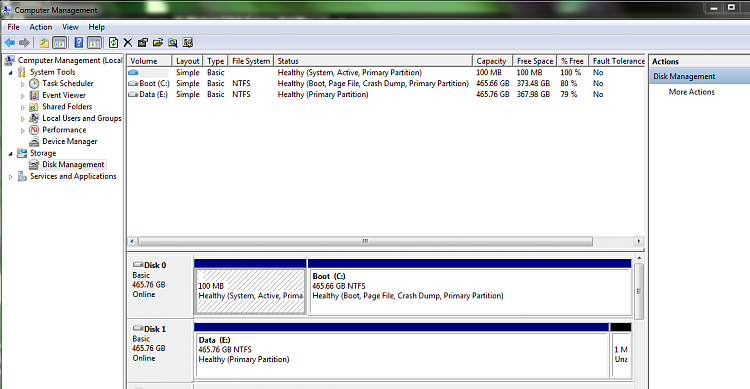Image resolution: width=750 pixels, height=389 pixels.
Task: Click the Data (E:) volume drive icon in list
Action: pos(133,95)
